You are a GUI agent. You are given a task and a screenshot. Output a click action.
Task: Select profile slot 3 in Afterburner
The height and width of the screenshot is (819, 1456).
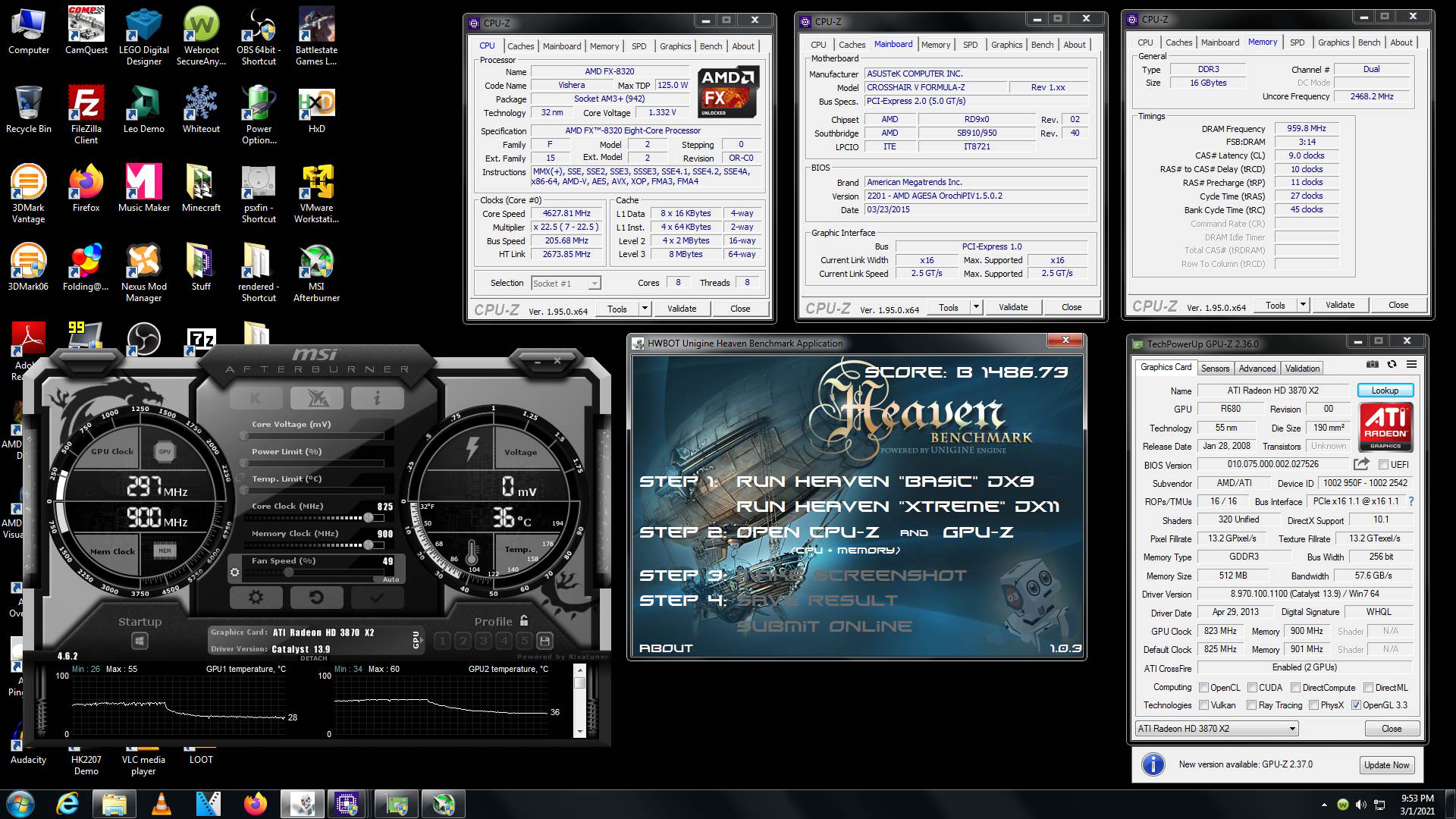tap(484, 641)
